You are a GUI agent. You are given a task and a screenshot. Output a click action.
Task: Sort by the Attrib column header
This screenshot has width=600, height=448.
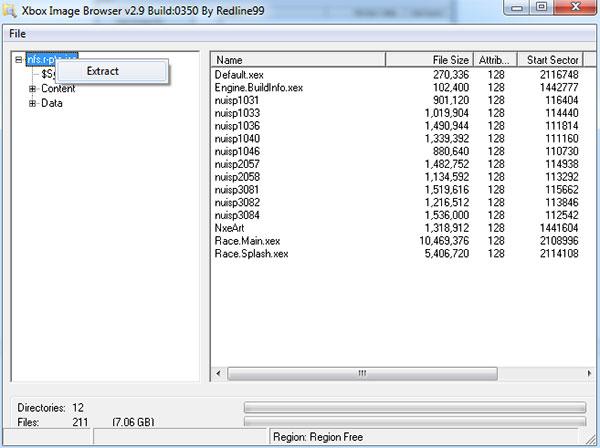click(496, 60)
